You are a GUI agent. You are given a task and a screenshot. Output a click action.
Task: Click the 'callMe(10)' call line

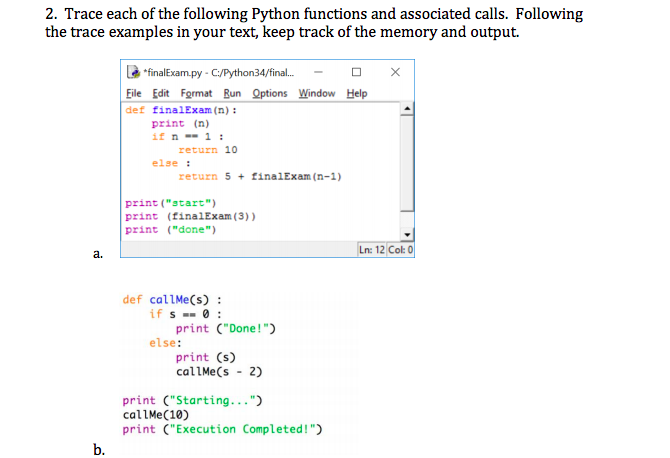tap(156, 415)
